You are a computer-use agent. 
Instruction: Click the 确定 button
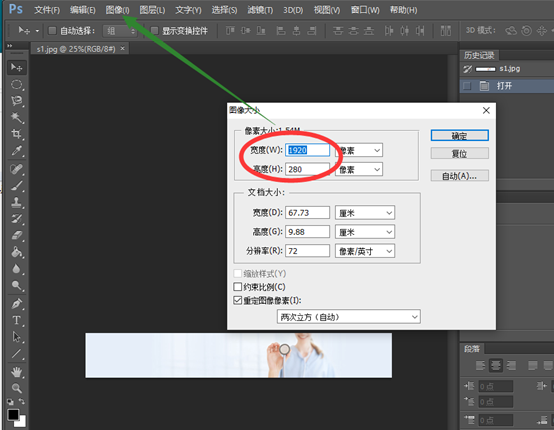(460, 136)
